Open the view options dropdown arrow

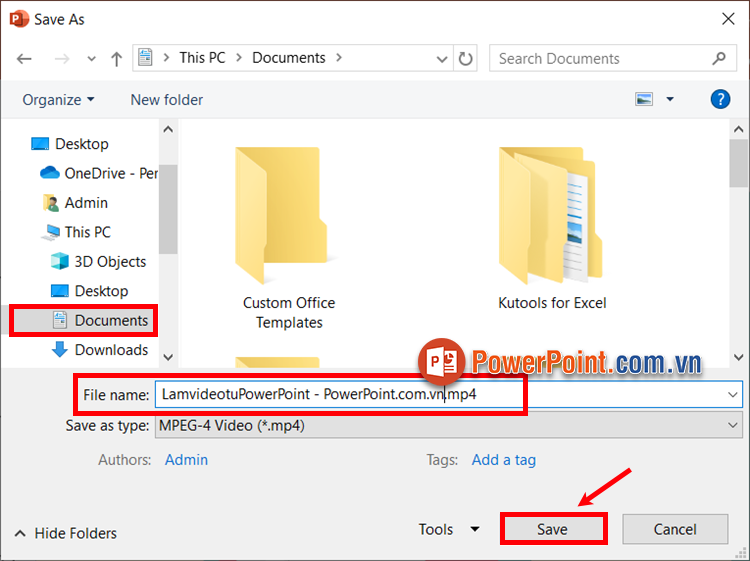coord(670,99)
